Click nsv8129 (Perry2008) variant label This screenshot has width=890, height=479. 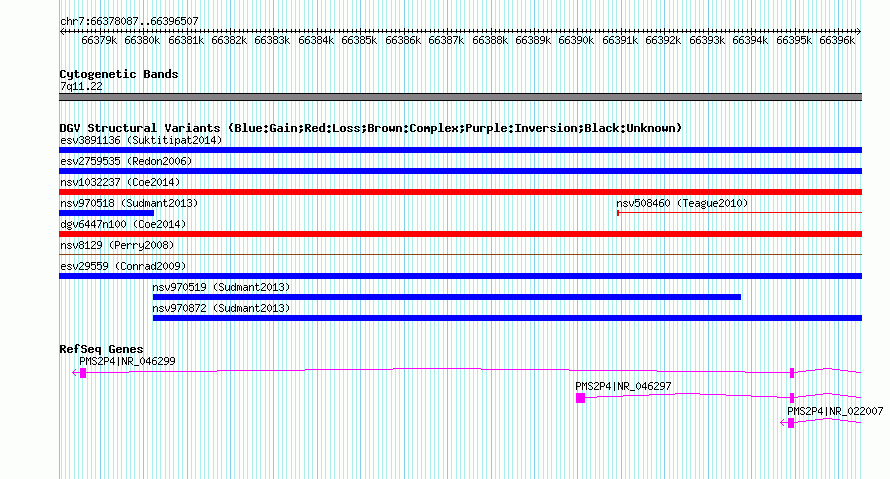(x=117, y=245)
